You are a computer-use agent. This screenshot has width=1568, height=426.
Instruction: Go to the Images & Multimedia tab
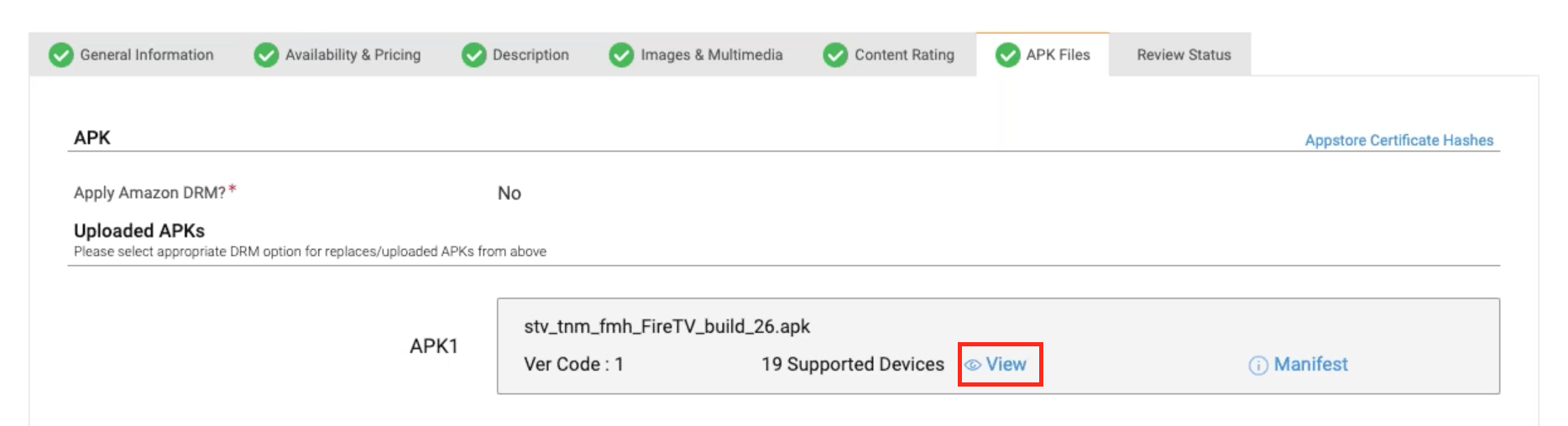pos(696,55)
